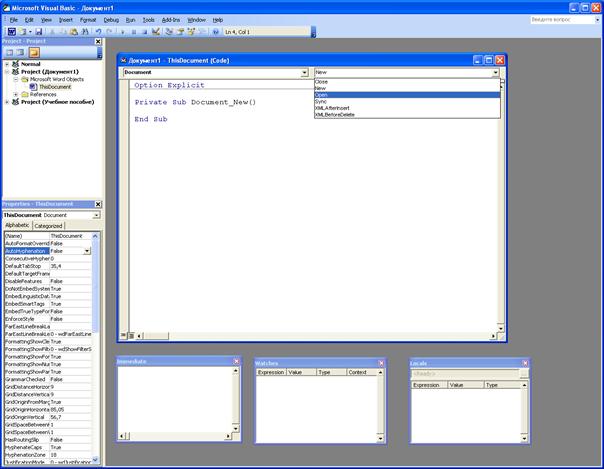This screenshot has width=604, height=469.
Task: Toggle Design Mode toolbar icon
Action: pyautogui.click(x=156, y=32)
